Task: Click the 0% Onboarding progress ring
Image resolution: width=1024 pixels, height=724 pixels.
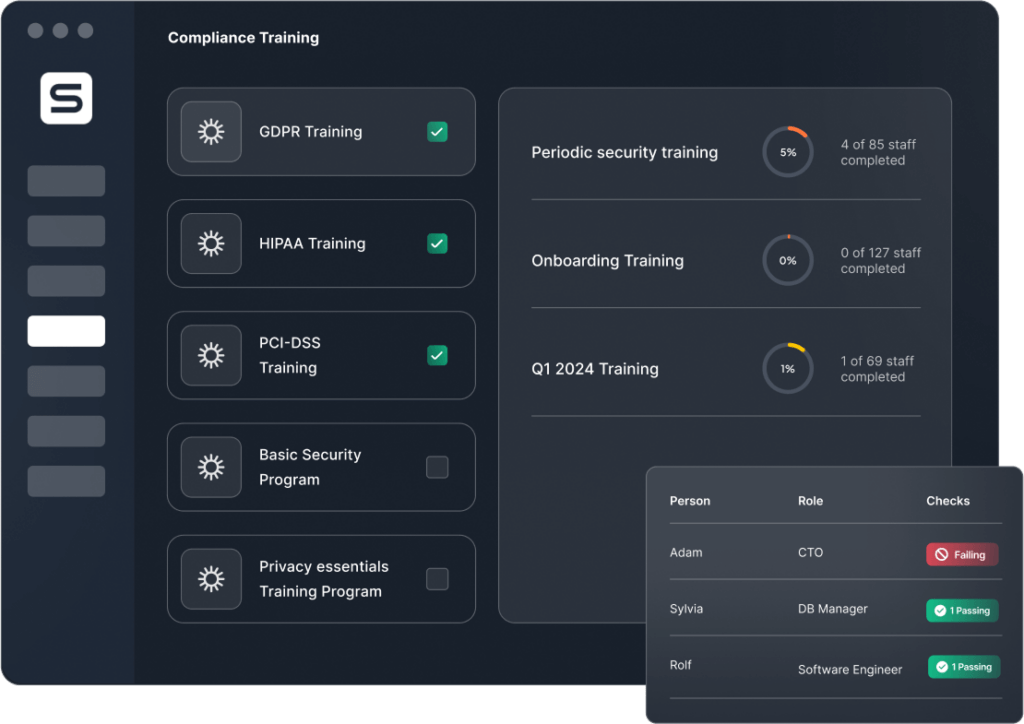Action: tap(788, 260)
